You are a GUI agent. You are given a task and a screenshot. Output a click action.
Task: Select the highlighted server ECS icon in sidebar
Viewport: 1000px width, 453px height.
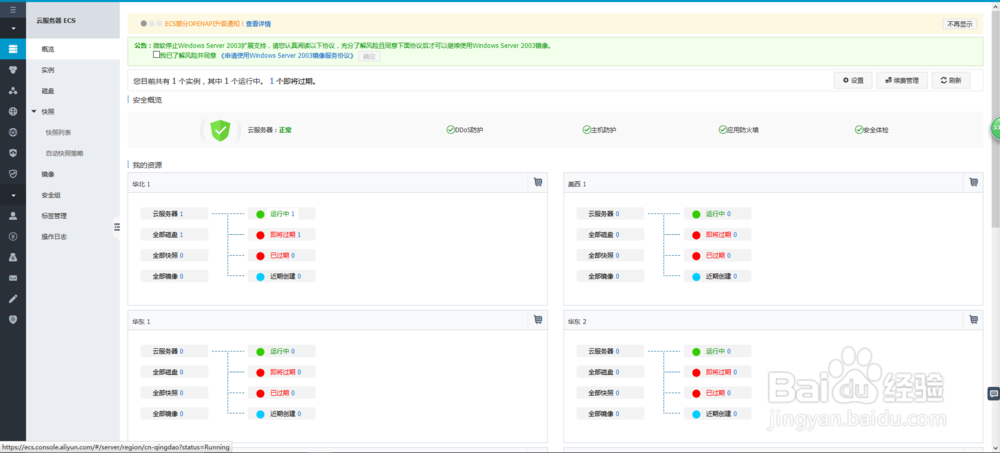point(13,49)
